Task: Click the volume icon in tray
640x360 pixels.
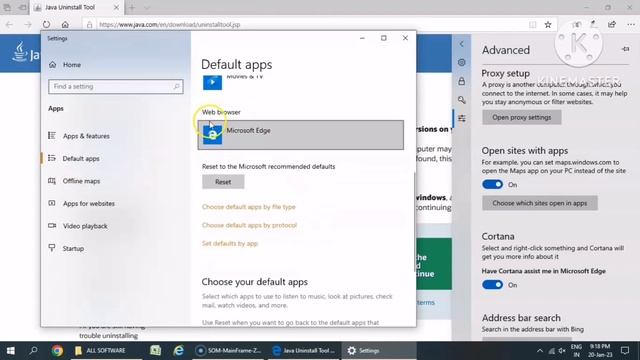Action: tap(562, 351)
